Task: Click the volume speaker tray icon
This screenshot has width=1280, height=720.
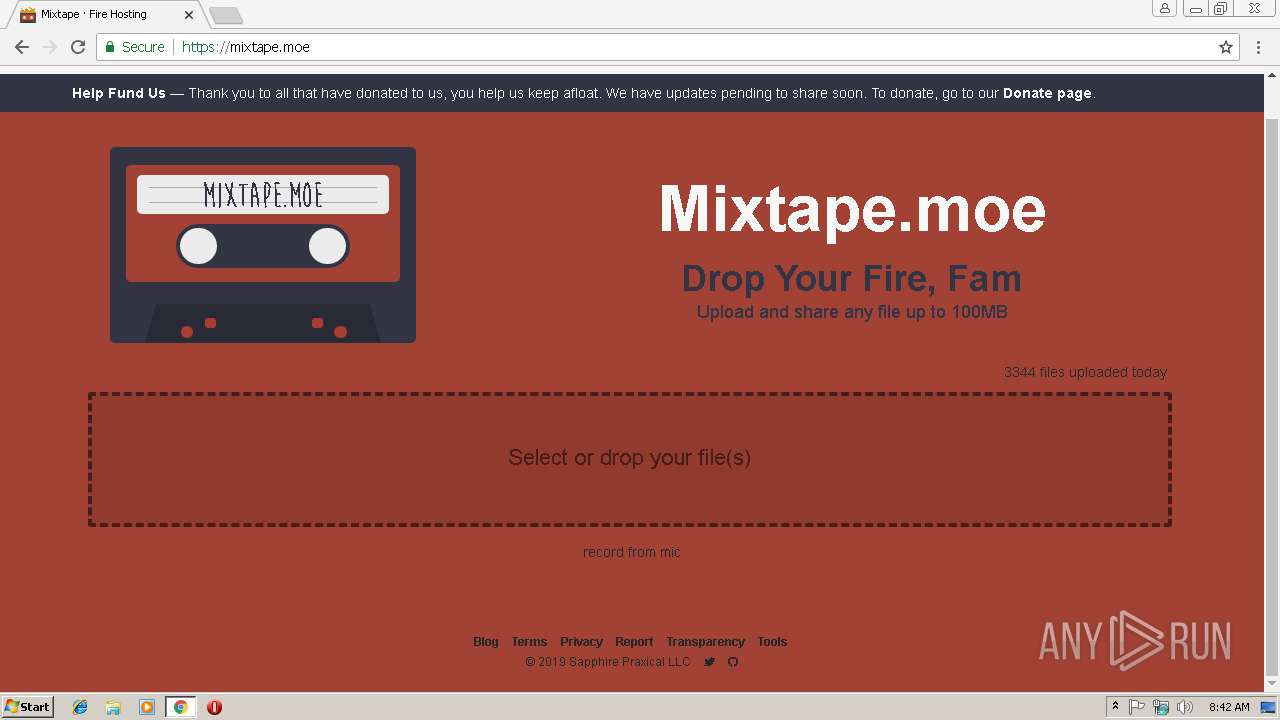Action: click(1185, 707)
